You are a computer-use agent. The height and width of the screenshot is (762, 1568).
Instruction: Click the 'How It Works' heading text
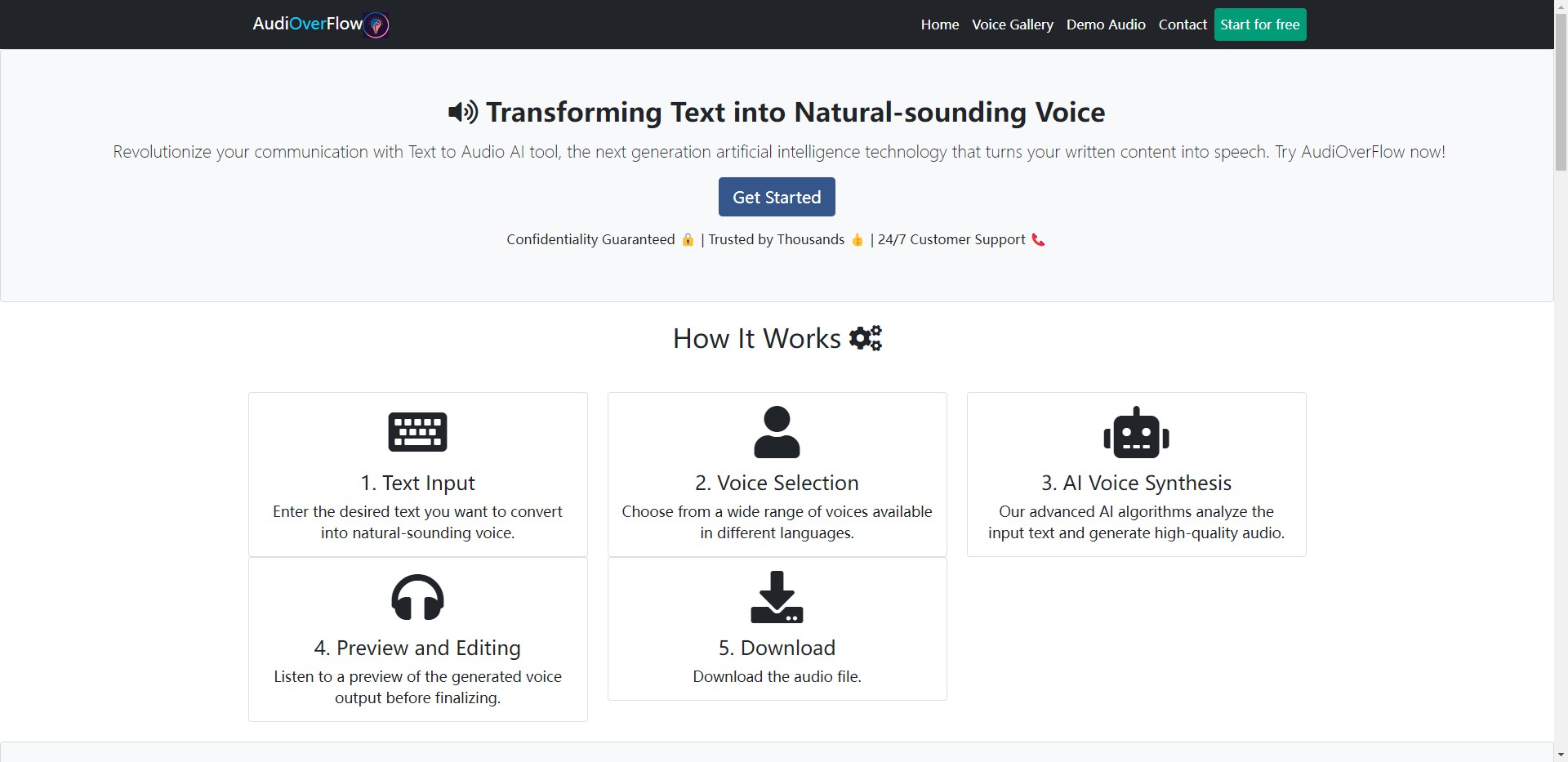pos(756,338)
